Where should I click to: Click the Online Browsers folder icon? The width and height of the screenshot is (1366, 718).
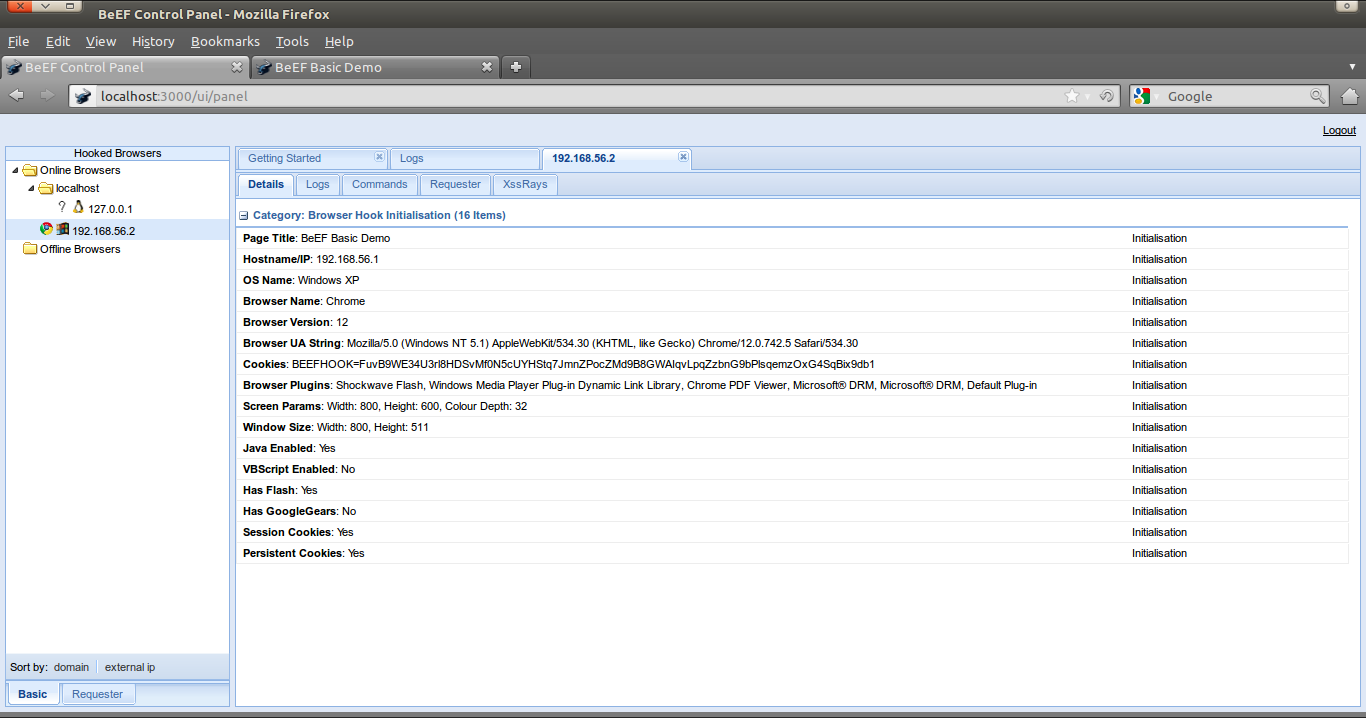30,170
